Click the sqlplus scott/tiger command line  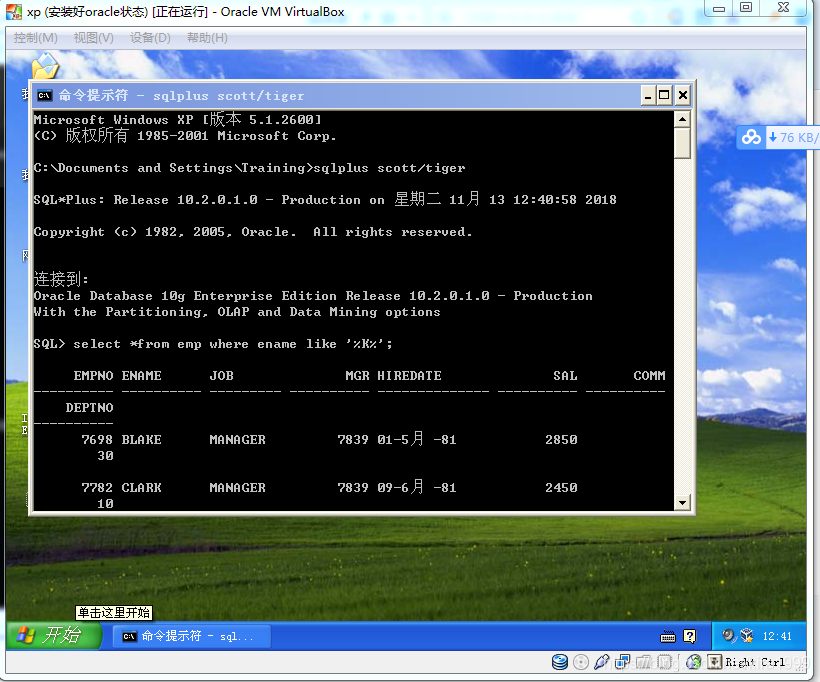[x=249, y=168]
